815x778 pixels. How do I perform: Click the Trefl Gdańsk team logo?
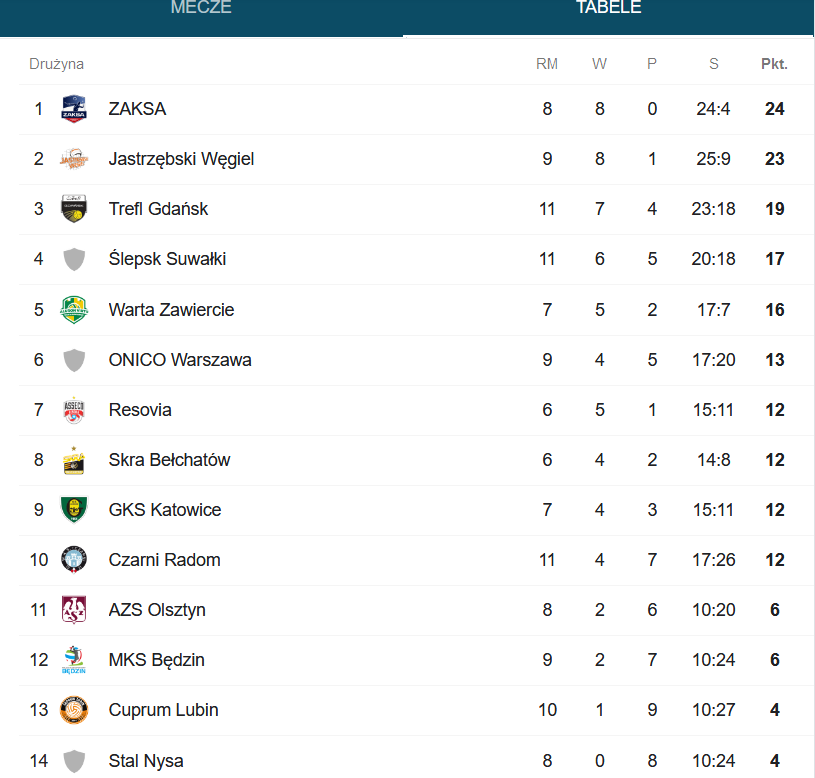point(74,209)
